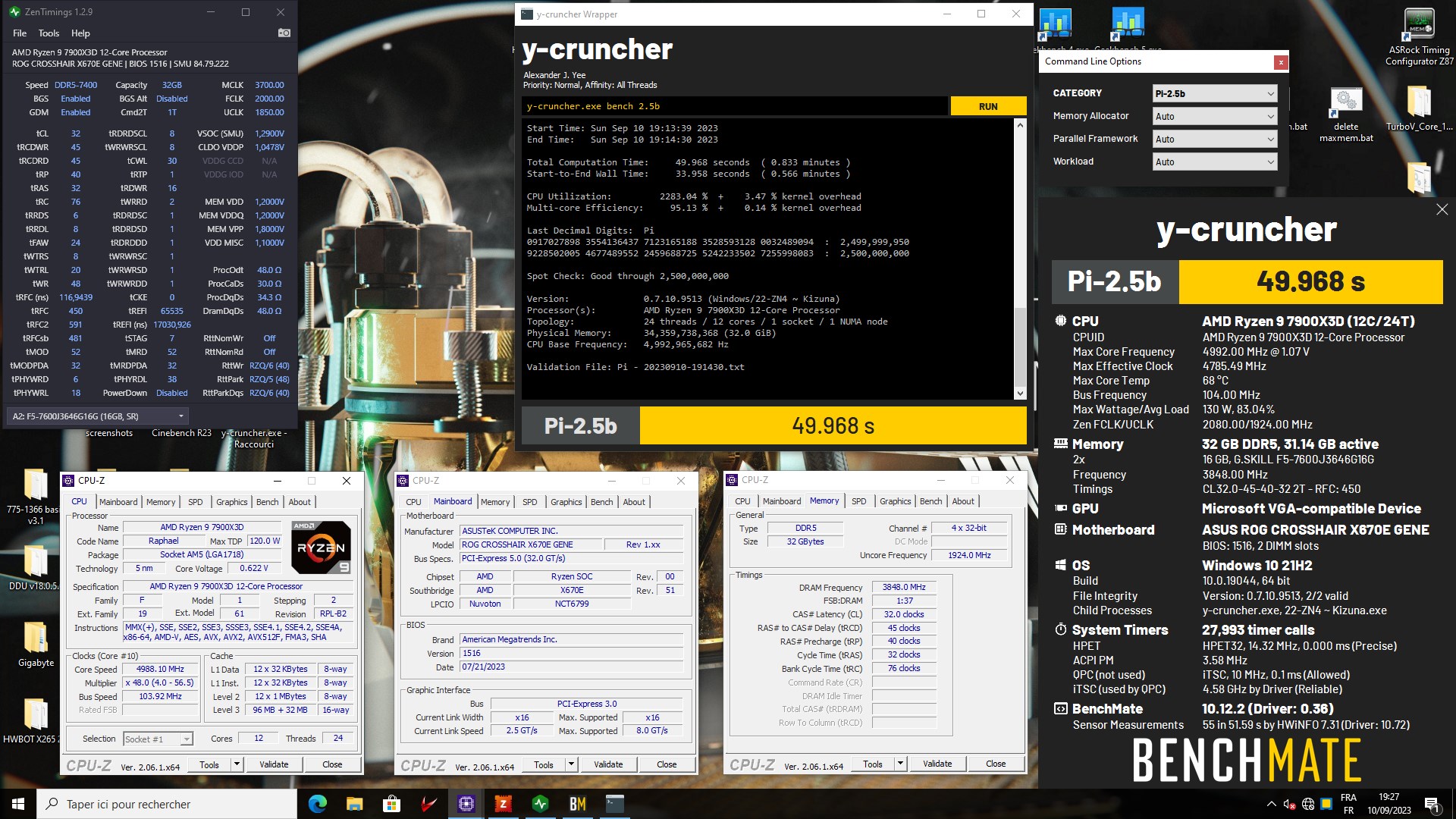Close the Command Line Options red X
The height and width of the screenshot is (819, 1456).
tap(1281, 62)
